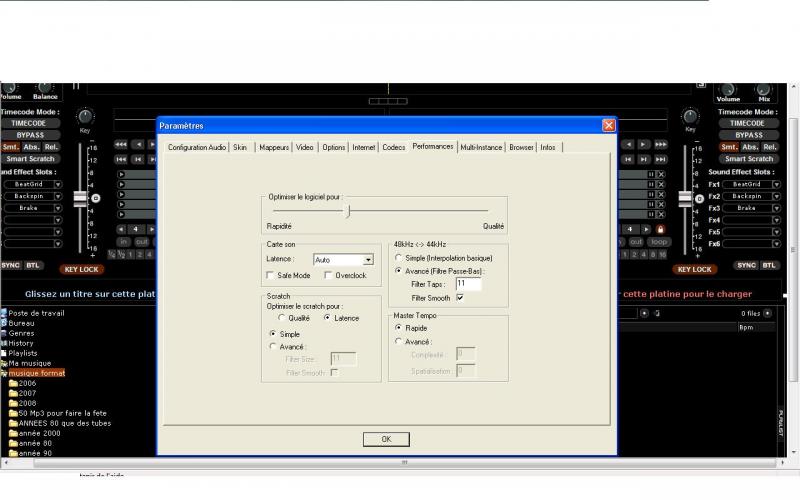Screen dimensions: 800x500
Task: Select Simple (Interpolation basique) radio option
Action: [399, 258]
